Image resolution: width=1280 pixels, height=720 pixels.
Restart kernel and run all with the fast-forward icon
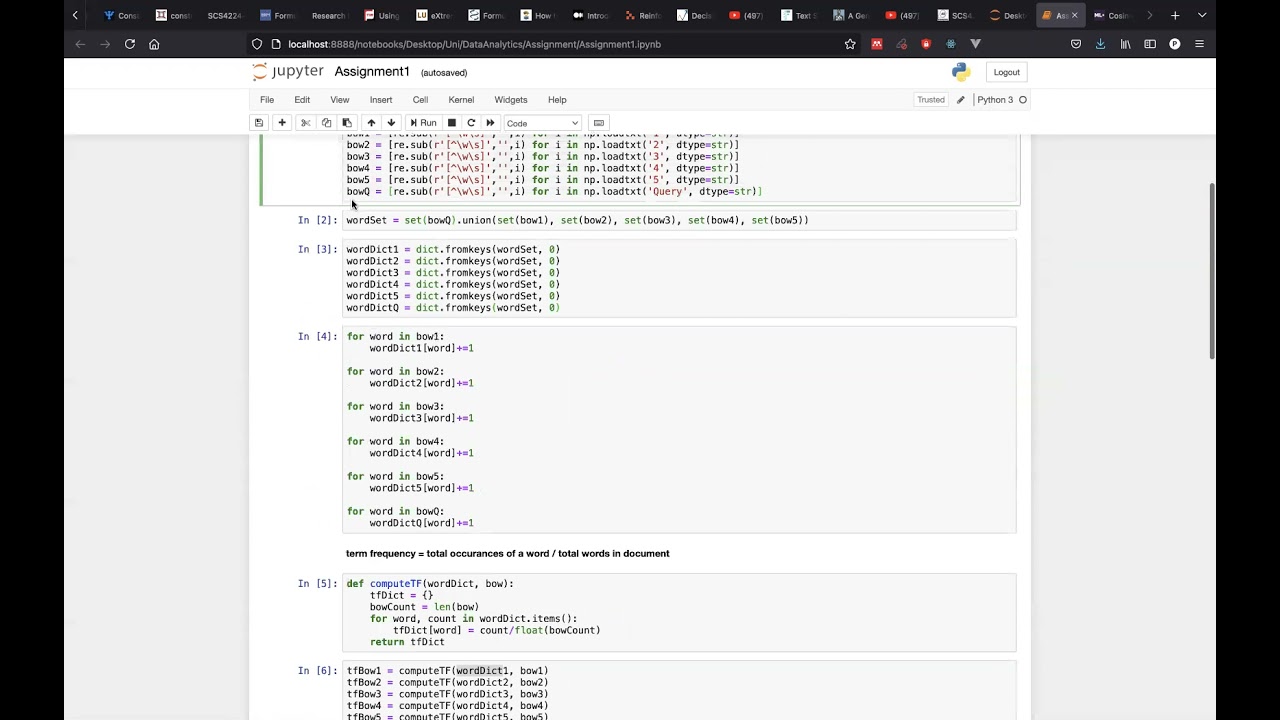coord(490,123)
